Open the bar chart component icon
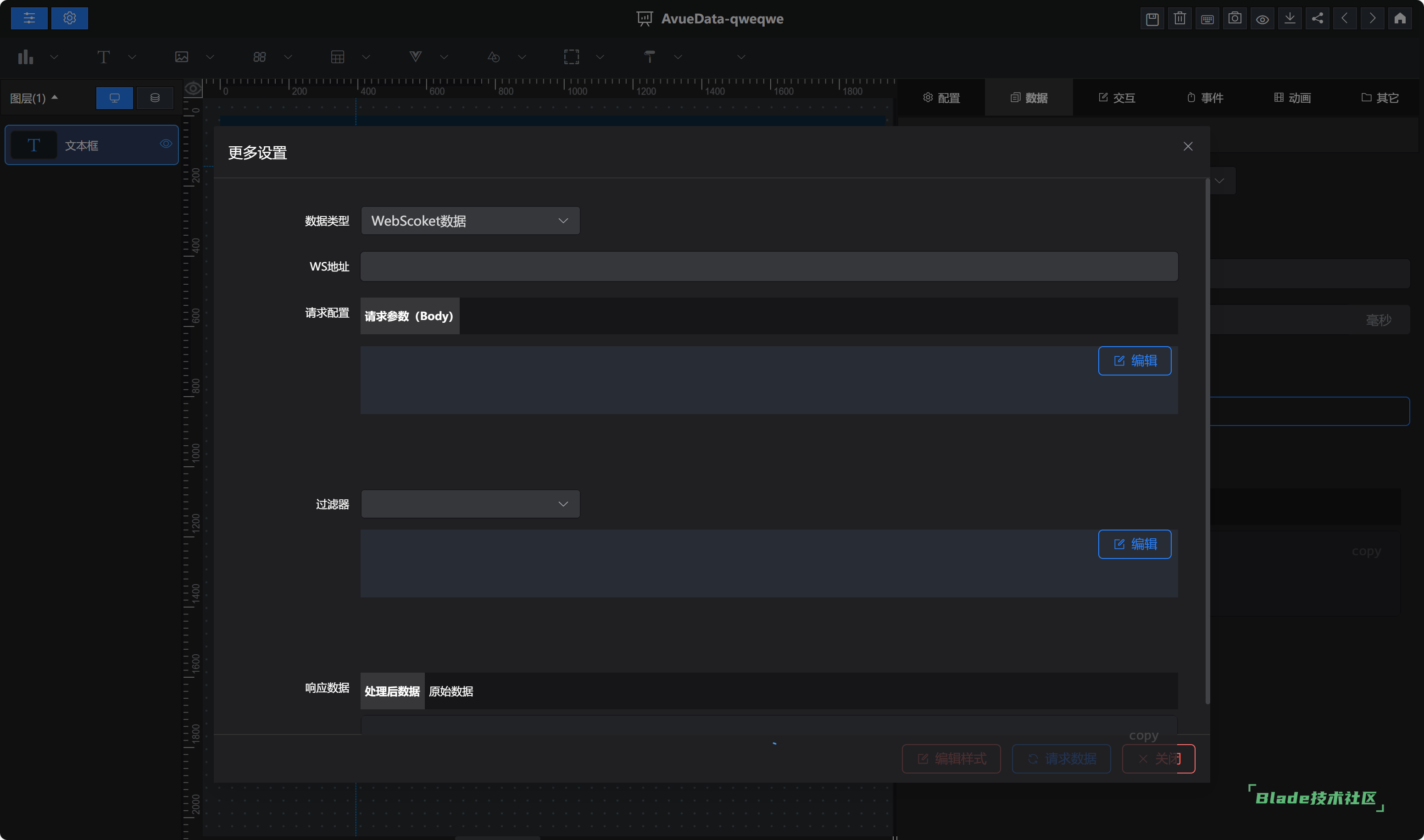This screenshot has height=840, width=1424. point(26,56)
